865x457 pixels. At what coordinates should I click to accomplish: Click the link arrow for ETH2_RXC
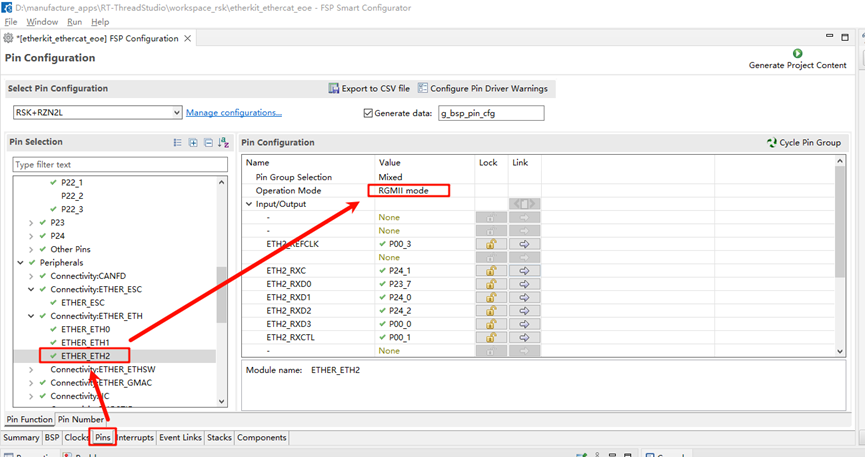pos(524,270)
